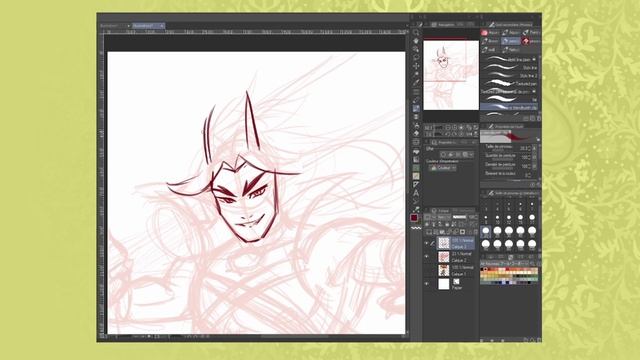Viewport: 640px width, 360px height.
Task: Select the Calque 3 layer row
Action: [x=456, y=243]
